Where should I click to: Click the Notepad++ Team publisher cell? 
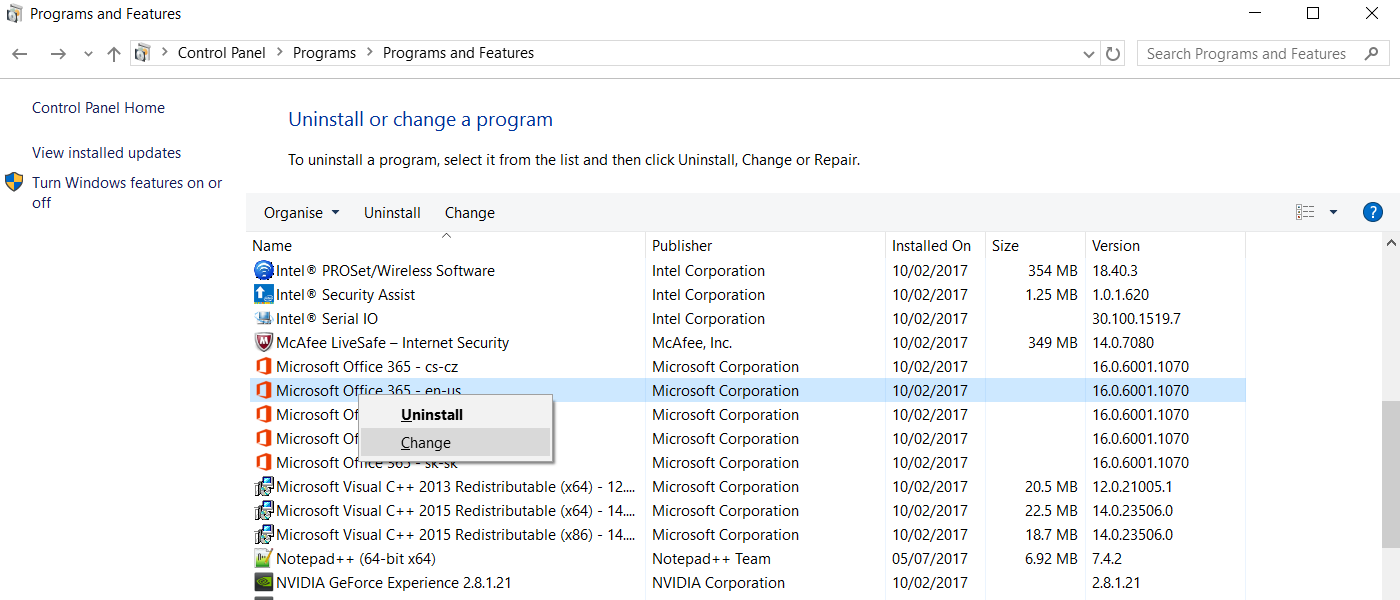[711, 559]
